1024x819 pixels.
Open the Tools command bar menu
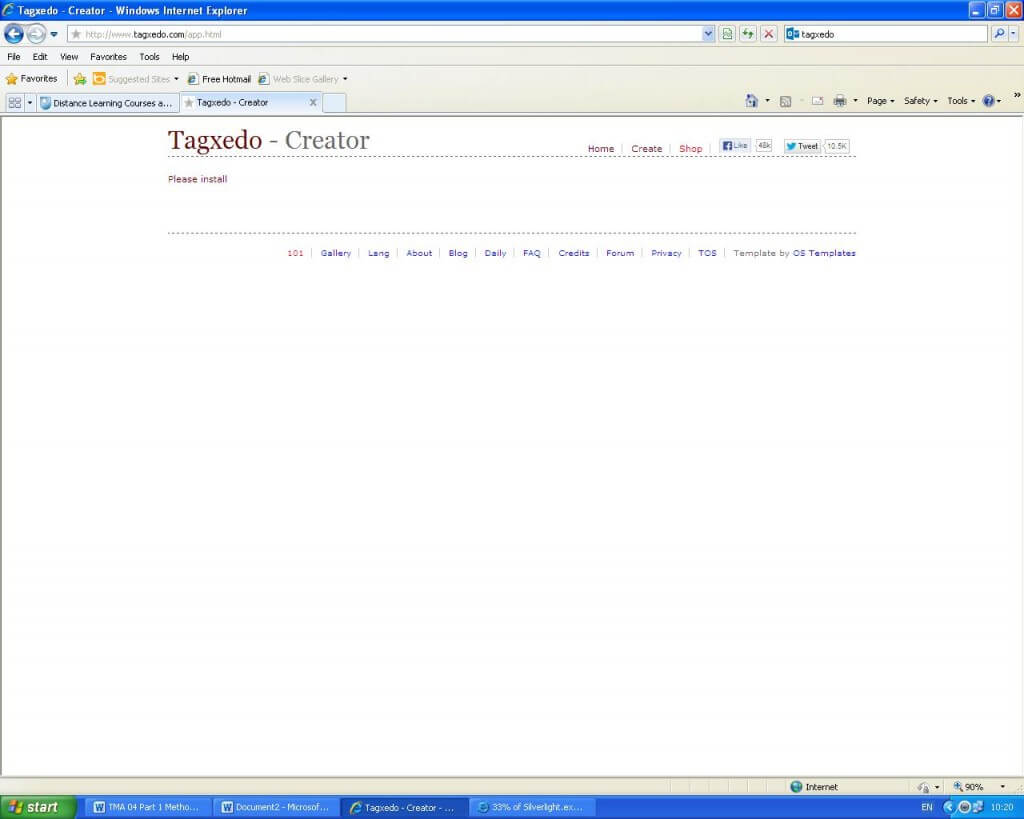[961, 101]
